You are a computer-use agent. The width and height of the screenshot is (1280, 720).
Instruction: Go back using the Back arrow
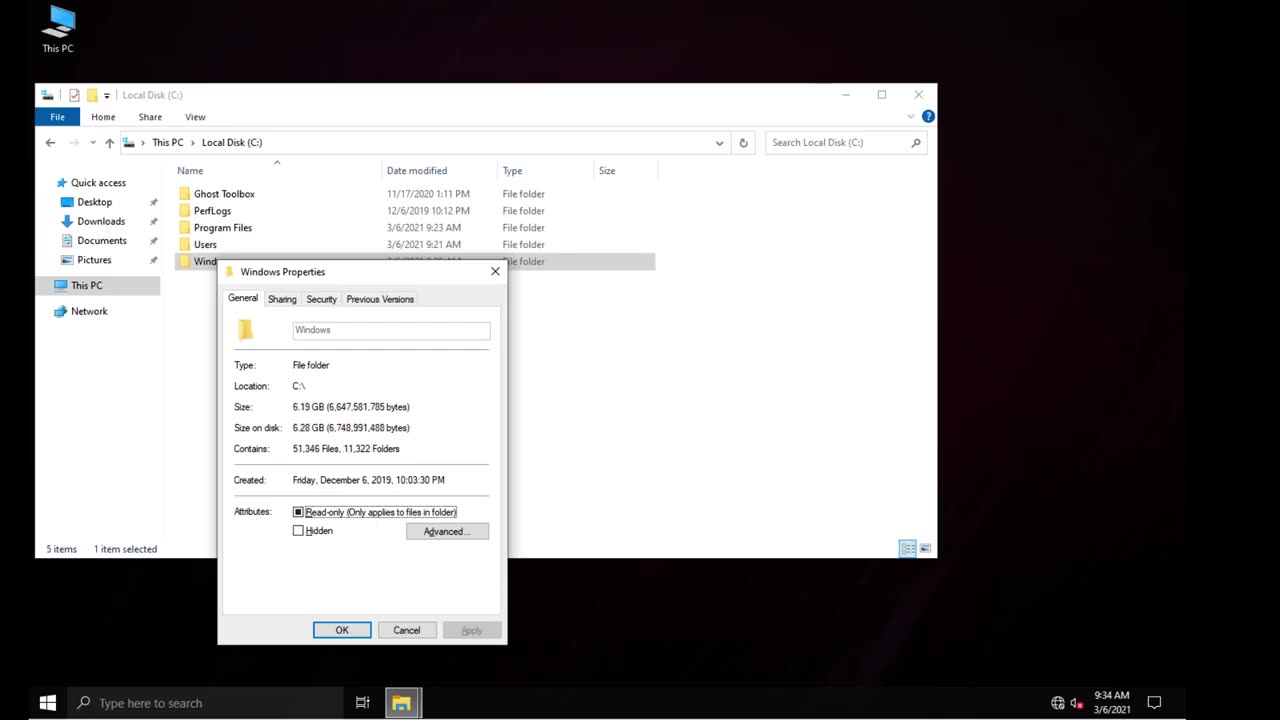click(x=50, y=143)
